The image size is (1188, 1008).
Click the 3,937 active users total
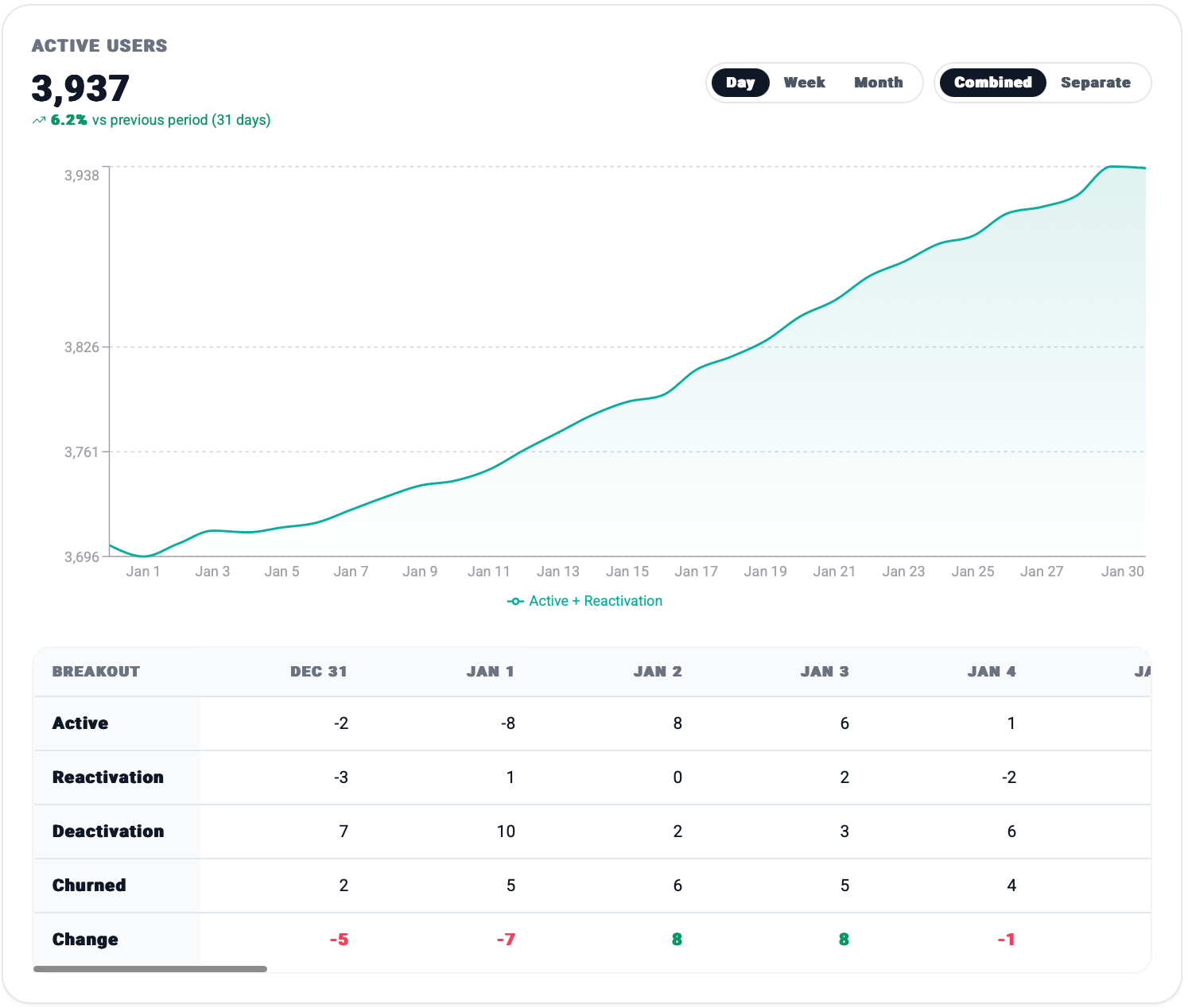(80, 88)
